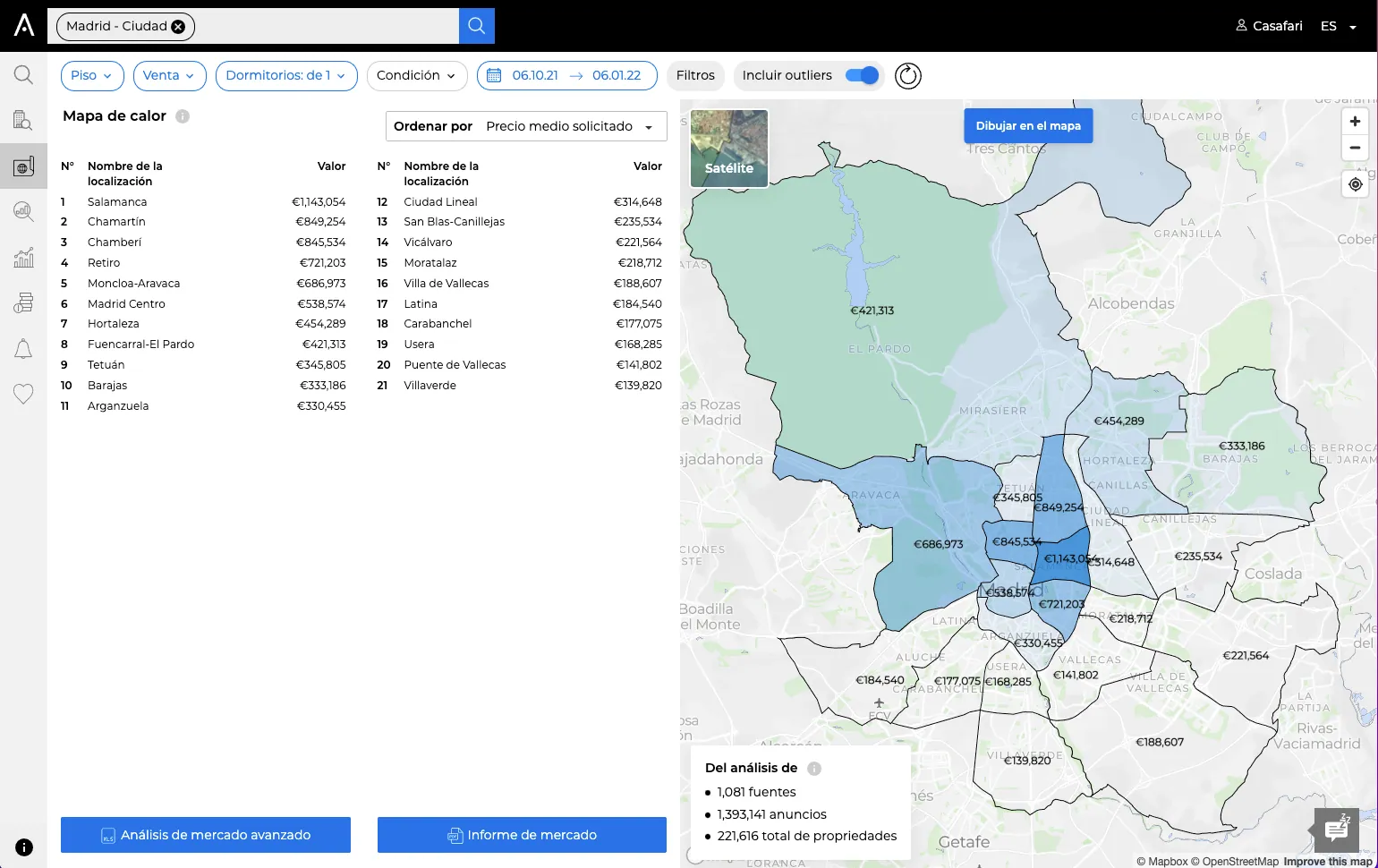Open the Ordenar por sorting dropdown
This screenshot has height=868, width=1378.
[x=526, y=126]
